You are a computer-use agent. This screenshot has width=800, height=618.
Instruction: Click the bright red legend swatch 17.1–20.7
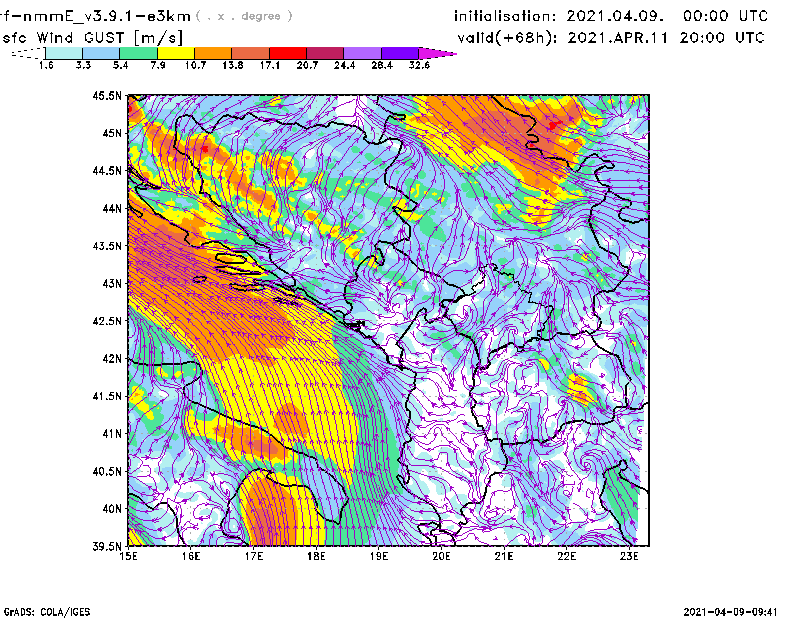coord(288,53)
